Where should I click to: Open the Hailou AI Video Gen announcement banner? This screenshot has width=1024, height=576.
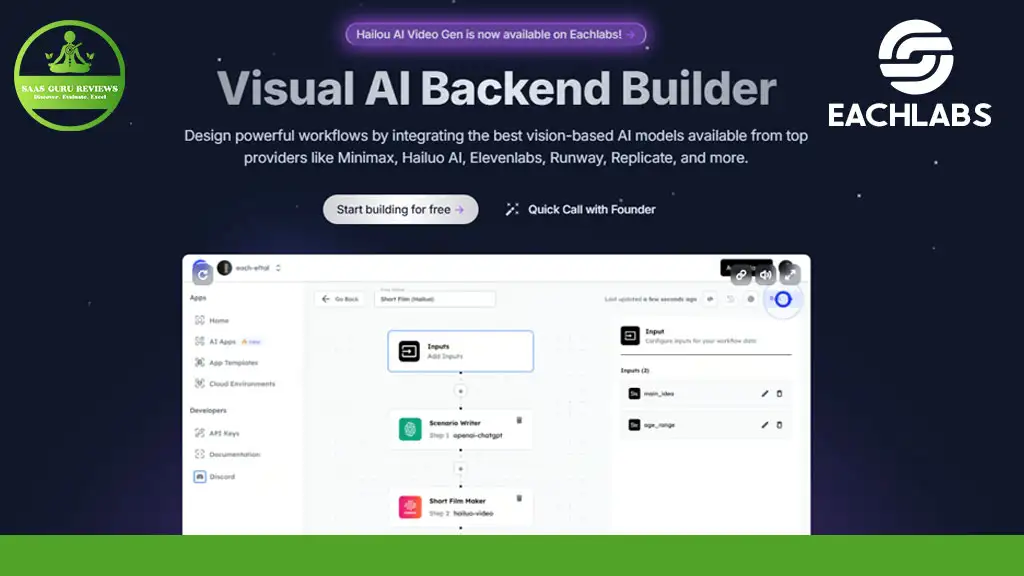[496, 34]
